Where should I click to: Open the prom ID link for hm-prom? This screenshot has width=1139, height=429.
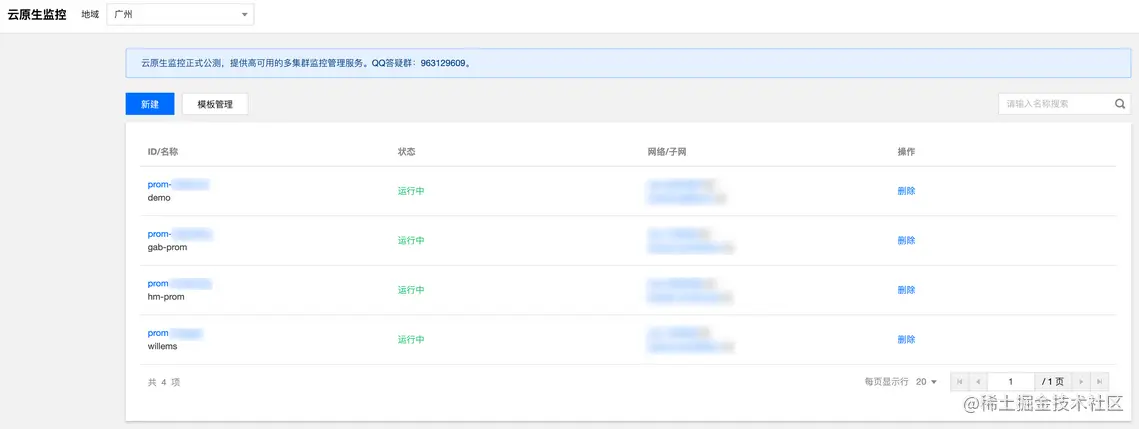pos(179,283)
